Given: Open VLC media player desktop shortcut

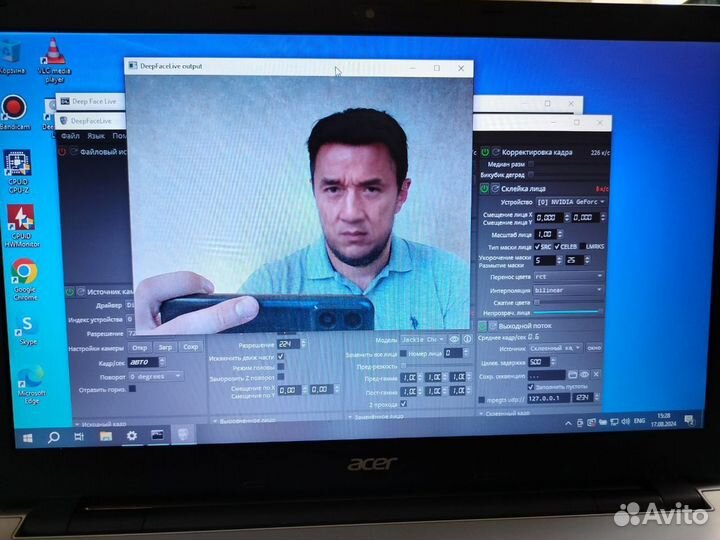Looking at the screenshot, I should [54, 61].
